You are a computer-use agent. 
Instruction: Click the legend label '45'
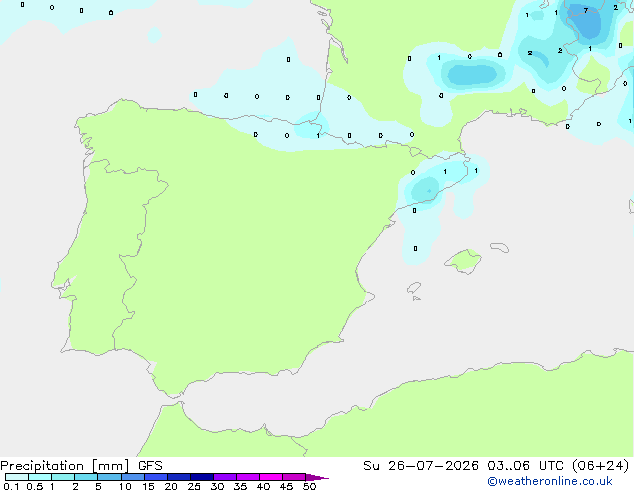pos(286,486)
